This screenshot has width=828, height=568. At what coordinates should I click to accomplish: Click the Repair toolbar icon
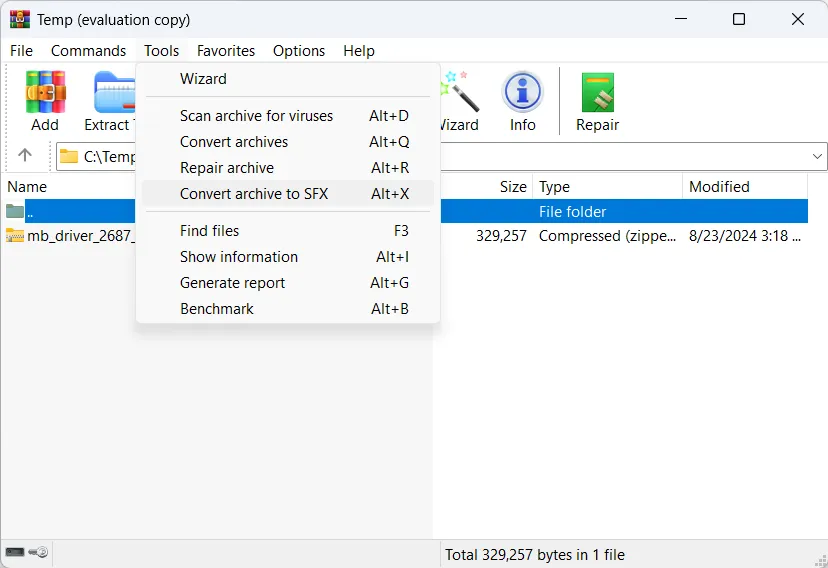(597, 101)
